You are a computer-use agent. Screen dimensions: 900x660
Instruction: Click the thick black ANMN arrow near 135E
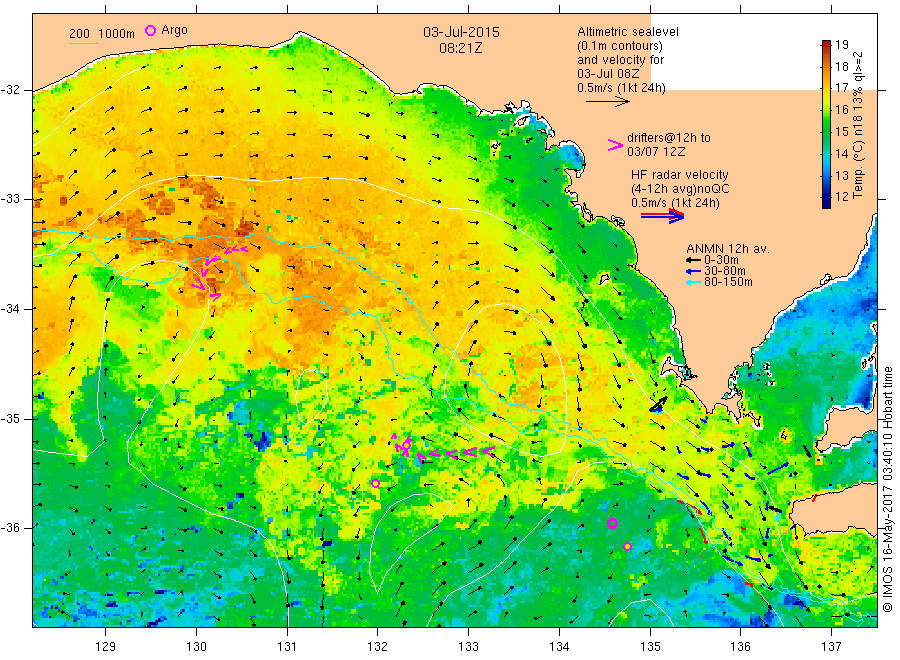pos(658,404)
